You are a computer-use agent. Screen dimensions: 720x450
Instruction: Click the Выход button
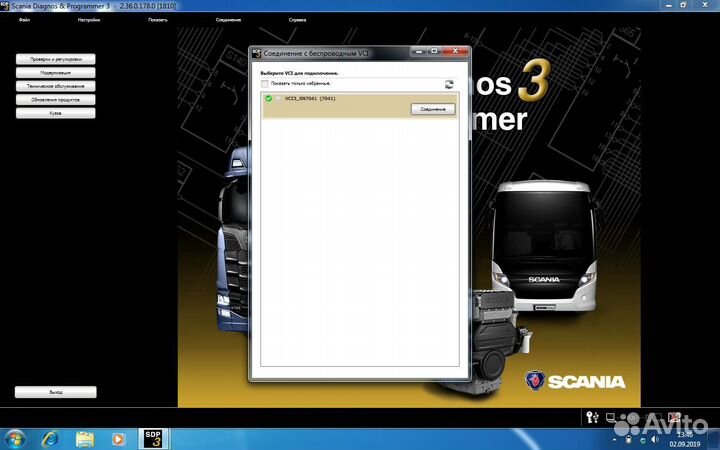(x=56, y=392)
